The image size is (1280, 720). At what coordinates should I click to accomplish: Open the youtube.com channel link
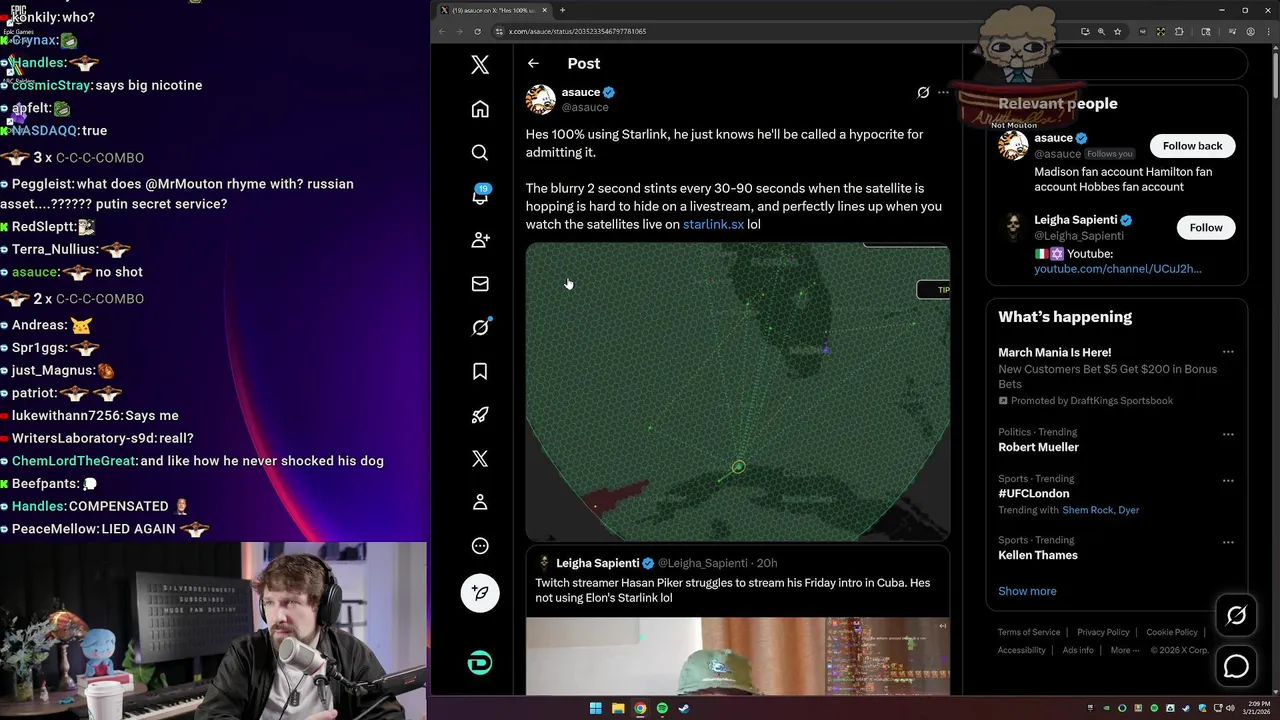[x=1118, y=269]
